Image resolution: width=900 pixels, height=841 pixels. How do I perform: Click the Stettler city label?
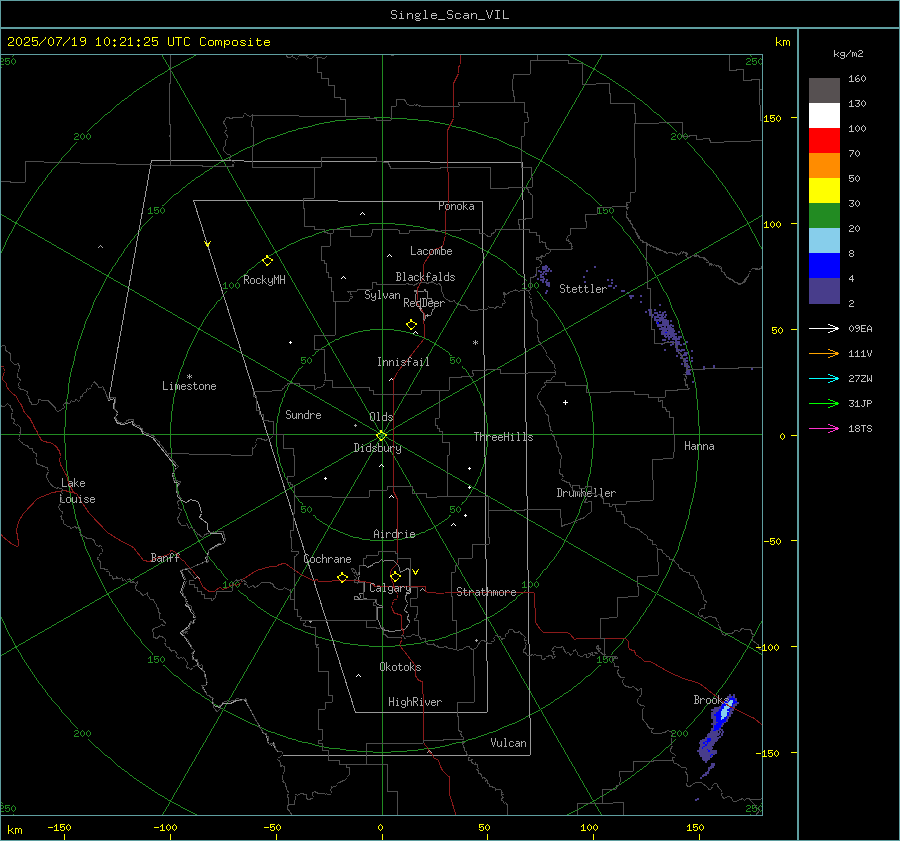(583, 289)
